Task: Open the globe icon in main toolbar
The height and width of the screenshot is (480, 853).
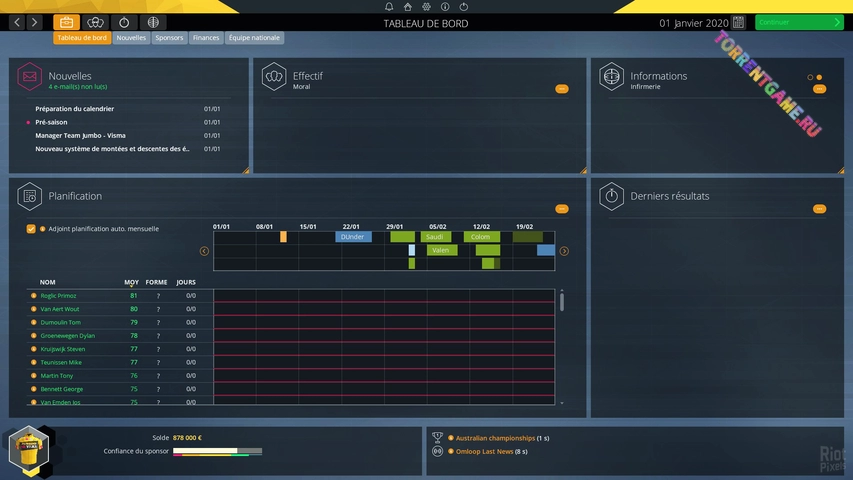Action: pyautogui.click(x=152, y=22)
